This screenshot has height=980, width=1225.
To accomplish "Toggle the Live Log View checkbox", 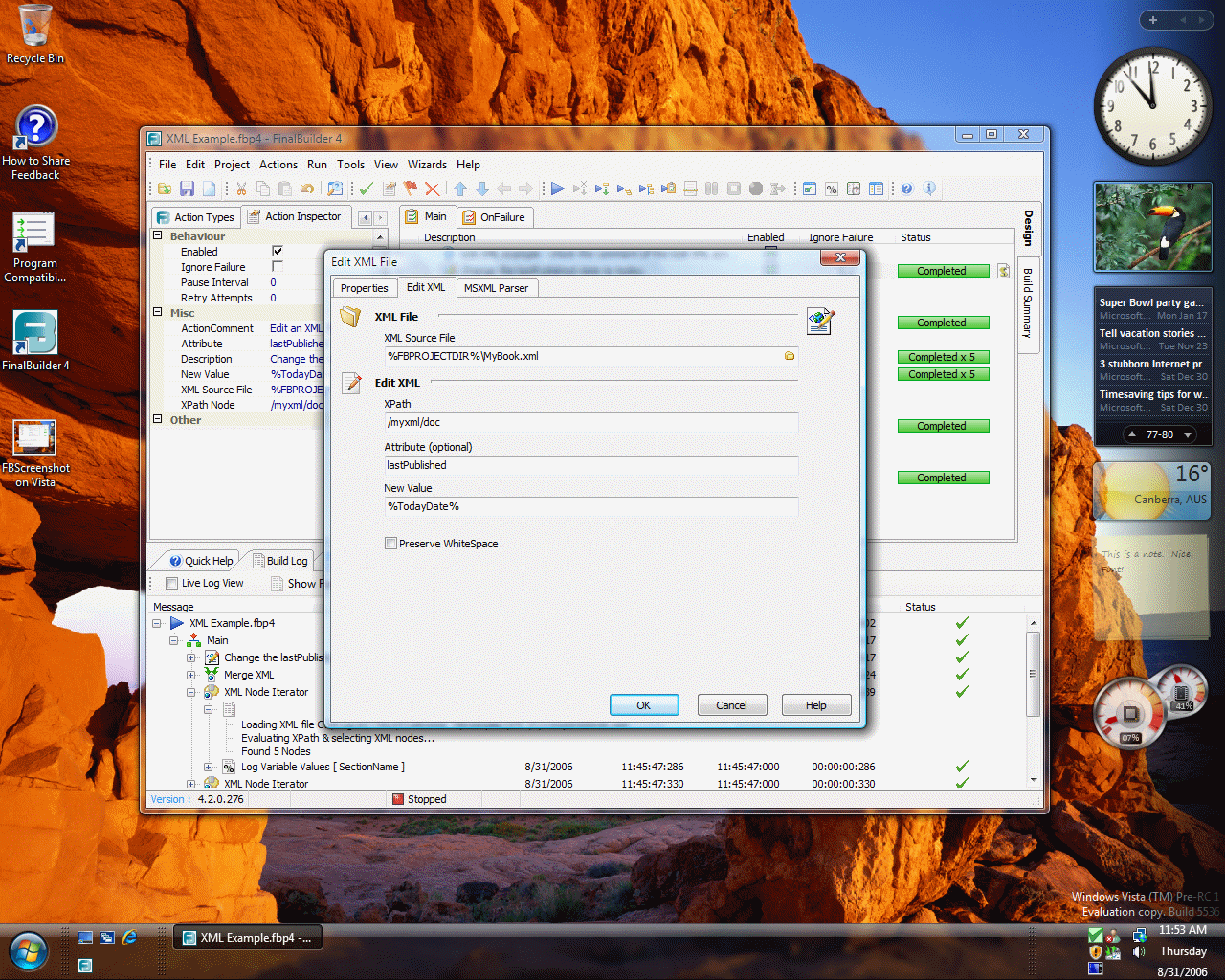I will click(171, 583).
